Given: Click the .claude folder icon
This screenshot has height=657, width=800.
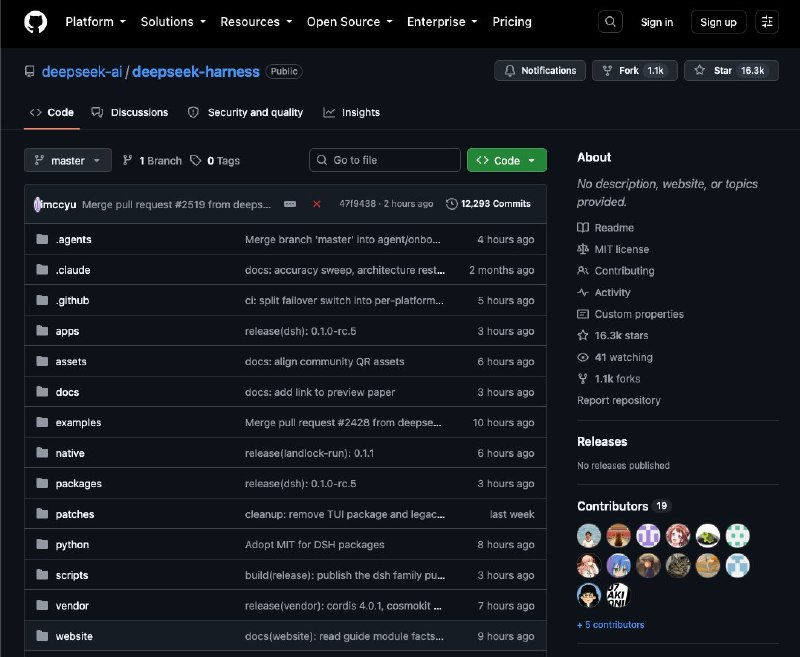Looking at the screenshot, I should (x=42, y=270).
